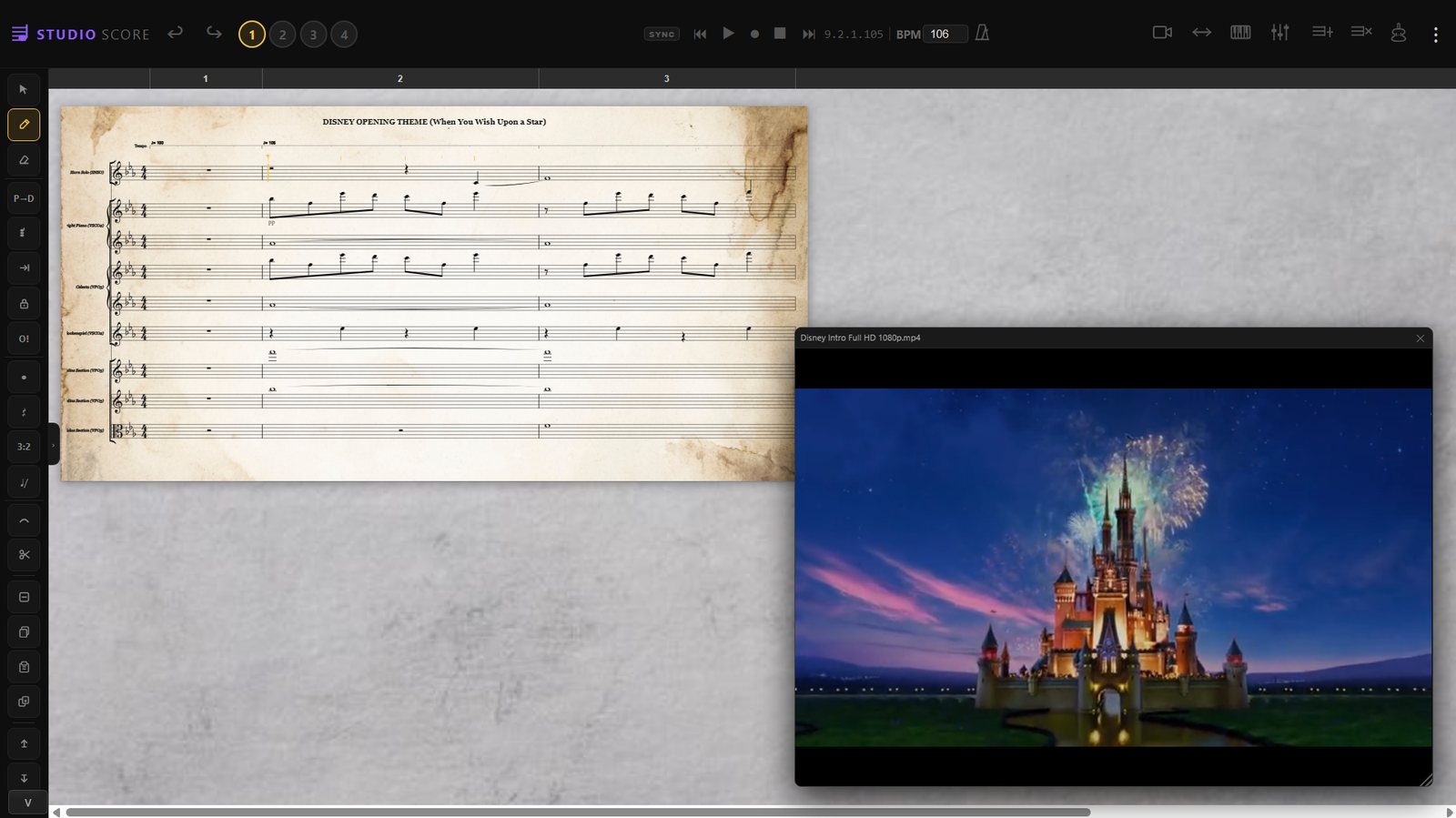Click the move-down arrow tool
The height and width of the screenshot is (818, 1456).
point(24,778)
